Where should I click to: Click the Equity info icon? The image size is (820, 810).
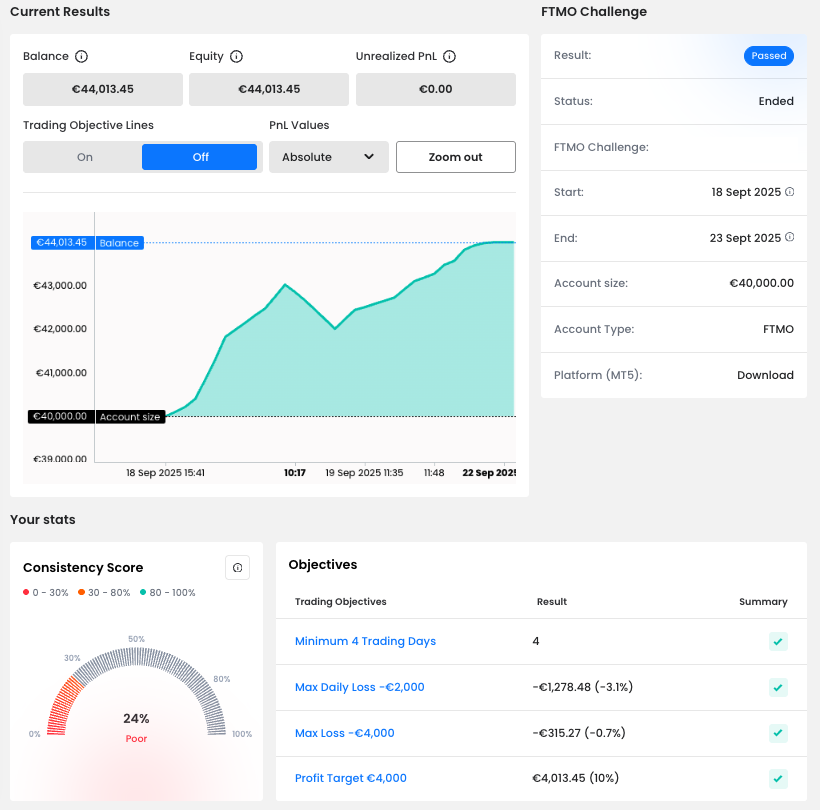(237, 57)
